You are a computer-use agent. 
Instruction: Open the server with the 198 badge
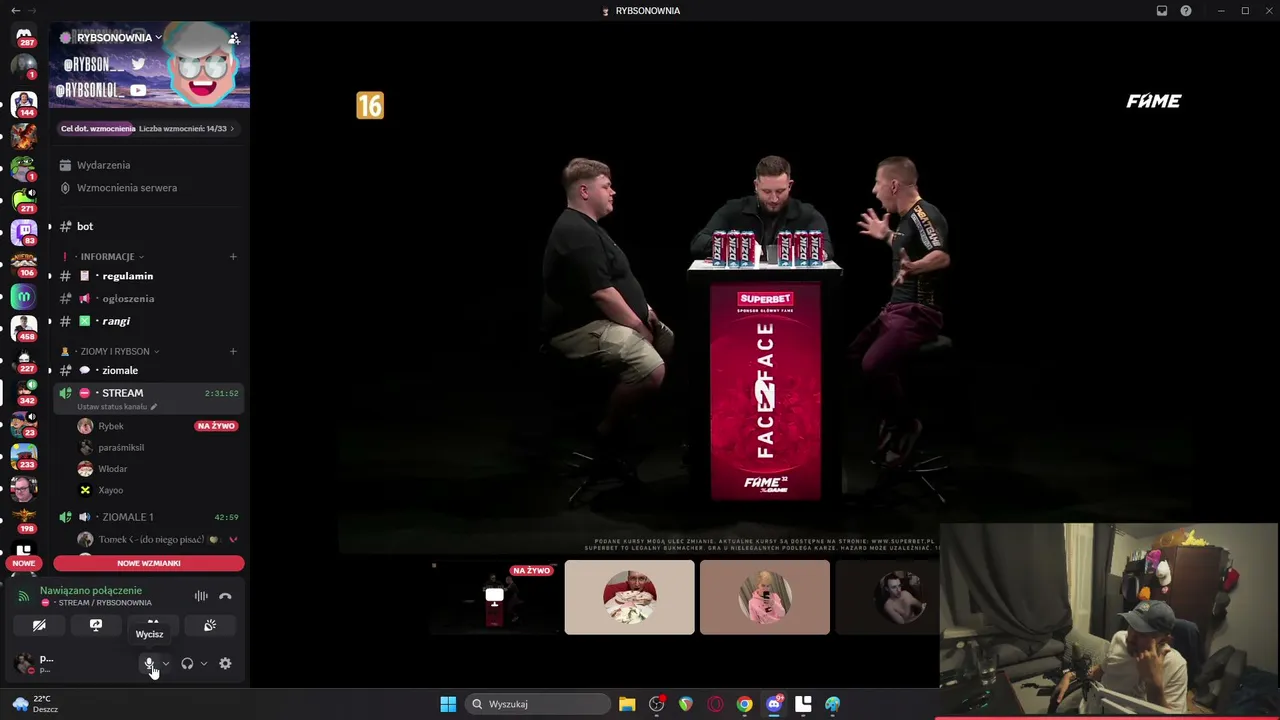[24, 520]
